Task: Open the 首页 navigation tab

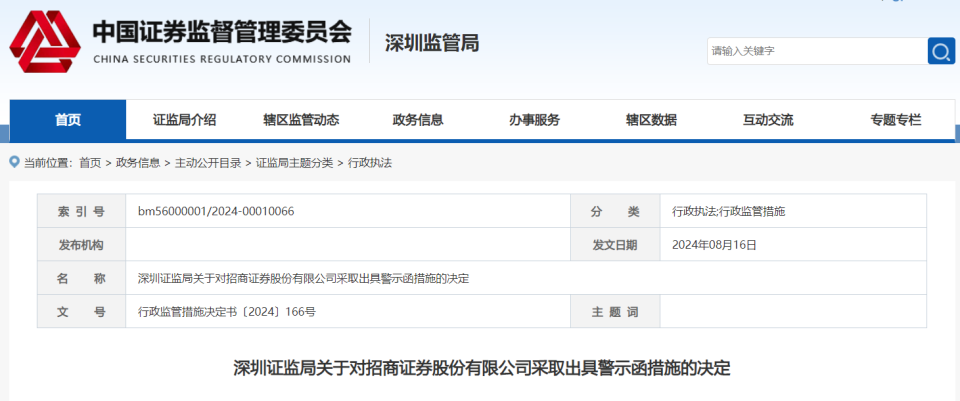Action: (x=68, y=120)
